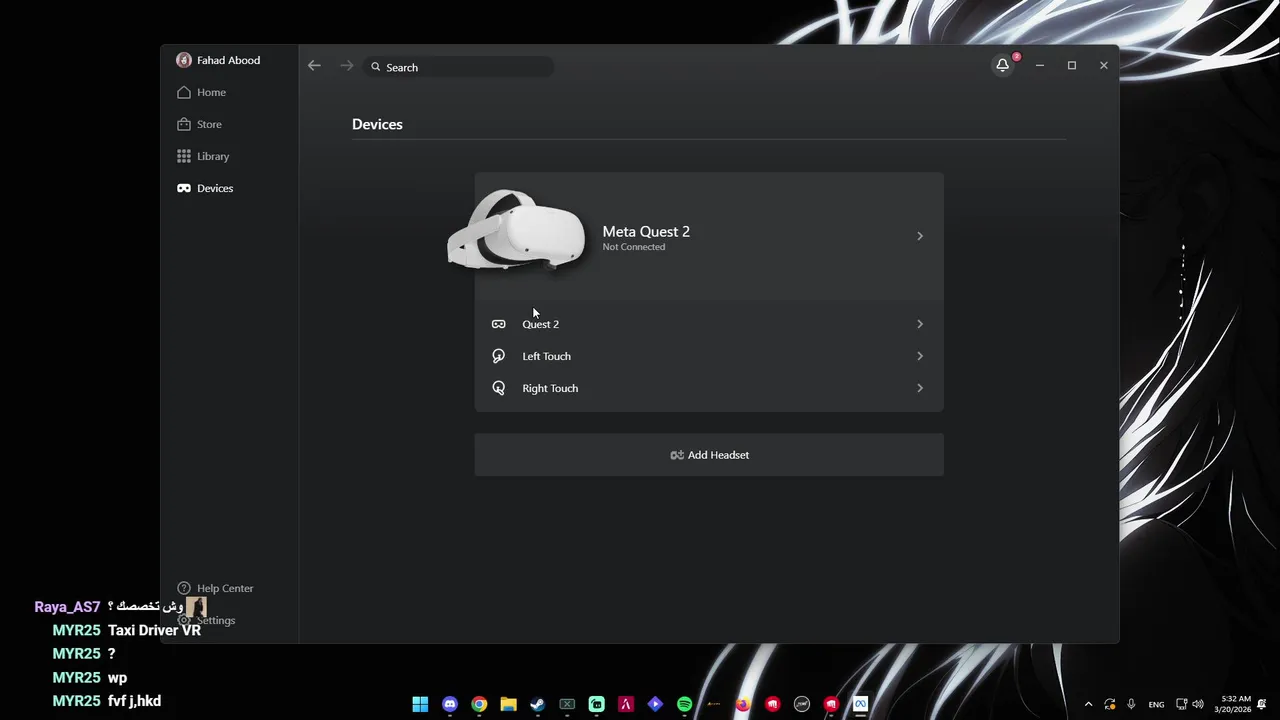Screen dimensions: 1280x720
Task: Expand the Left Touch chevron
Action: tap(920, 356)
